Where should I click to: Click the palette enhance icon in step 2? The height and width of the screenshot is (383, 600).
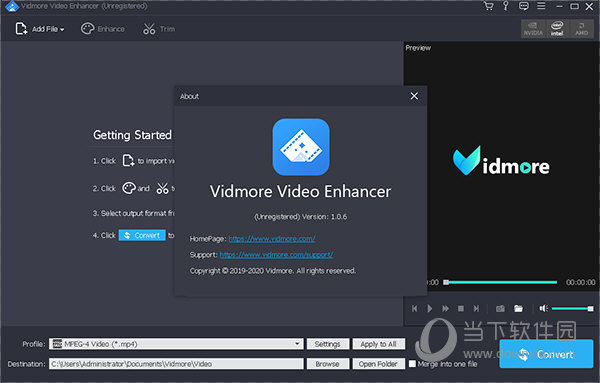point(129,188)
